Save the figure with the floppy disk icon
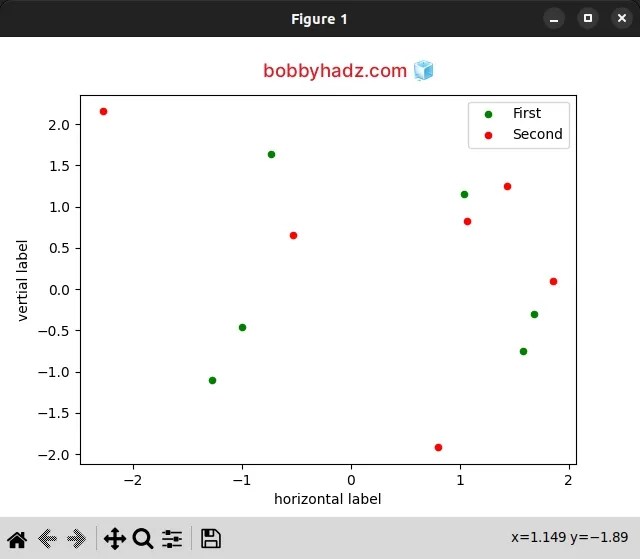Screen dimensions: 640x559 coord(211,539)
